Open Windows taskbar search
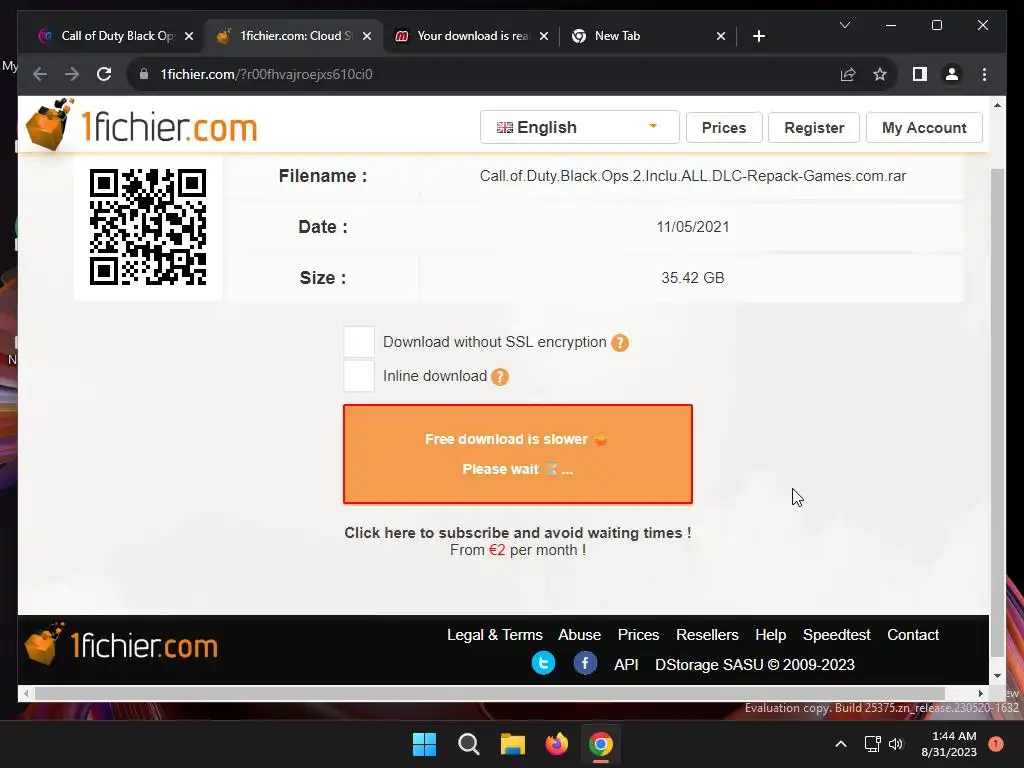Image resolution: width=1024 pixels, height=768 pixels. pos(468,744)
